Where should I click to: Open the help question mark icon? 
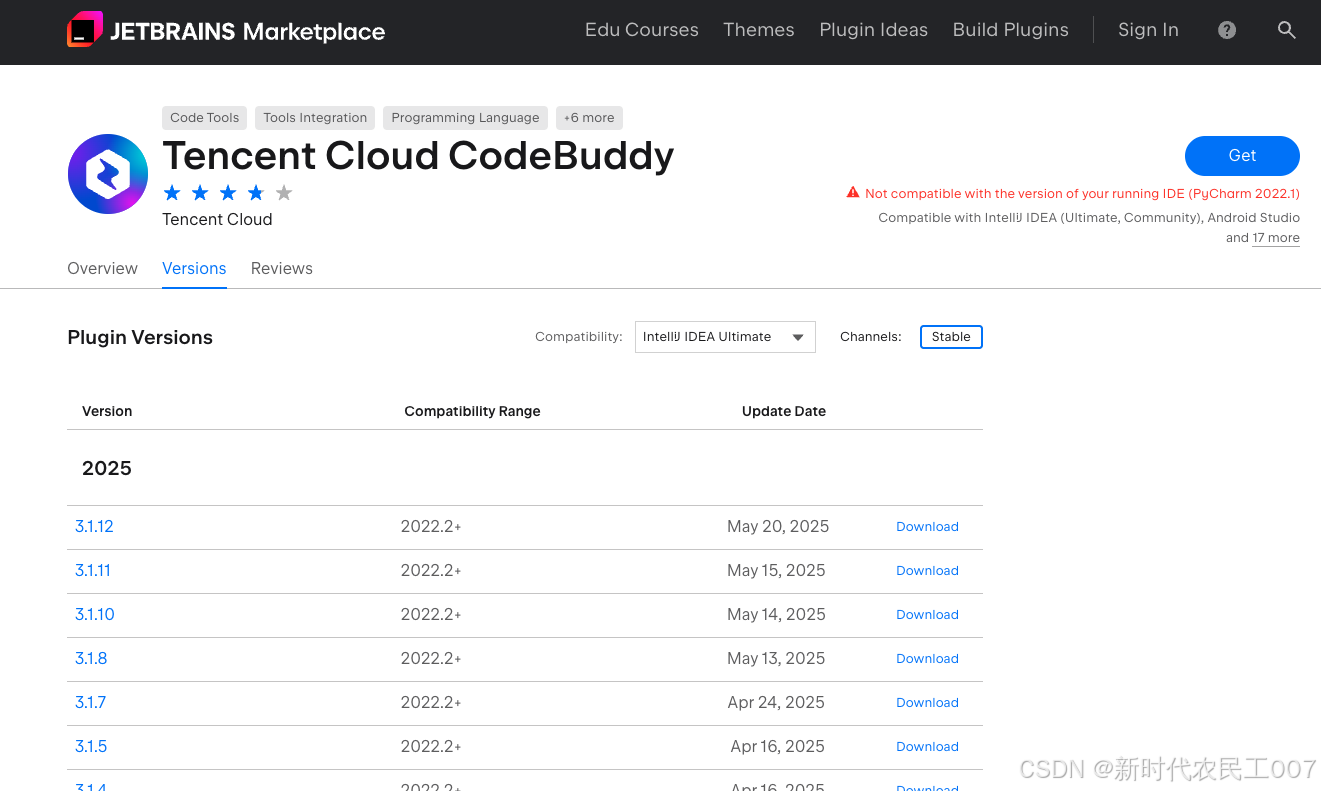(x=1227, y=30)
